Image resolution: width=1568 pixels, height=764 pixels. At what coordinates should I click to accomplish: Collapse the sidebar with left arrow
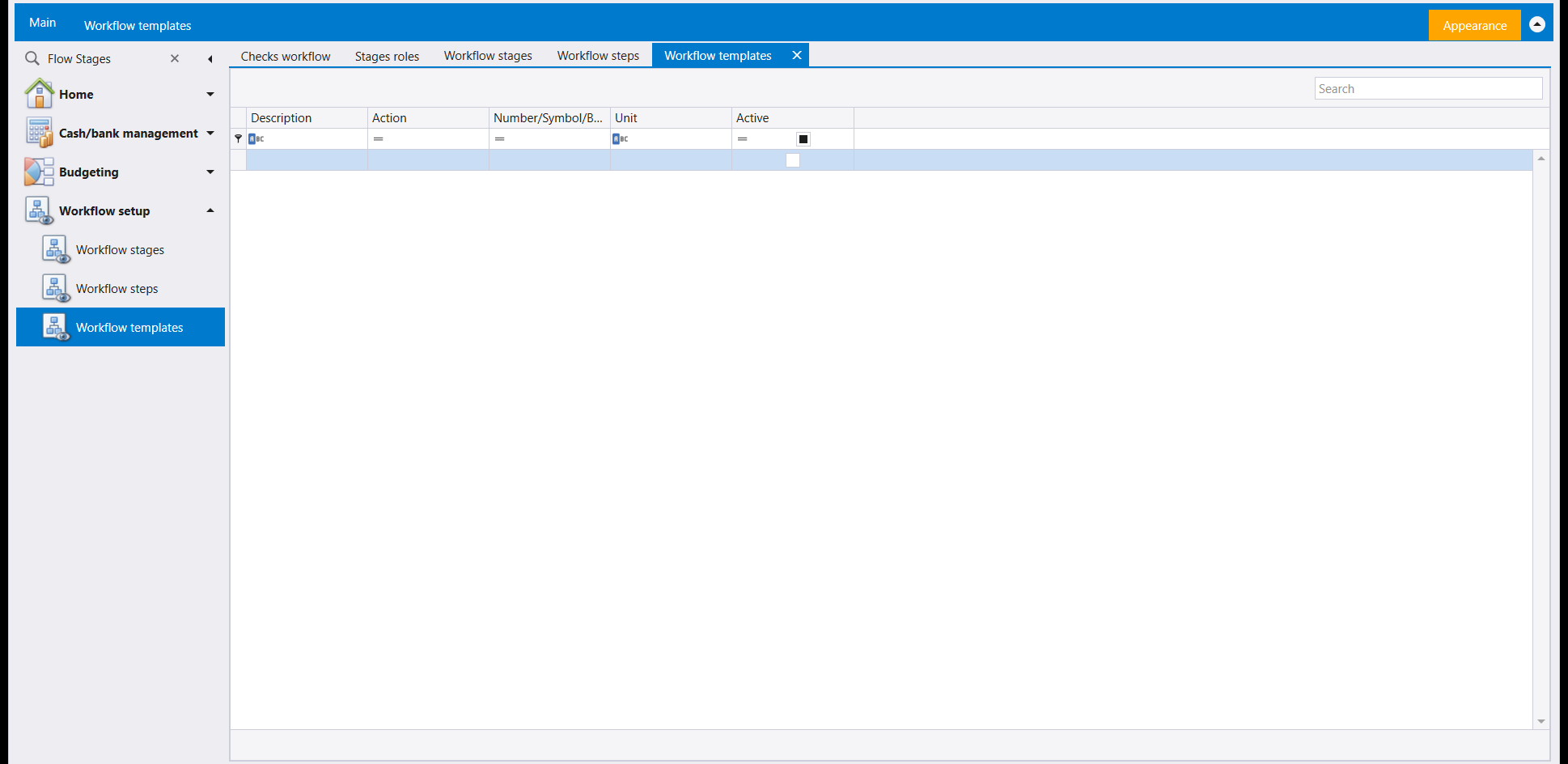click(210, 58)
